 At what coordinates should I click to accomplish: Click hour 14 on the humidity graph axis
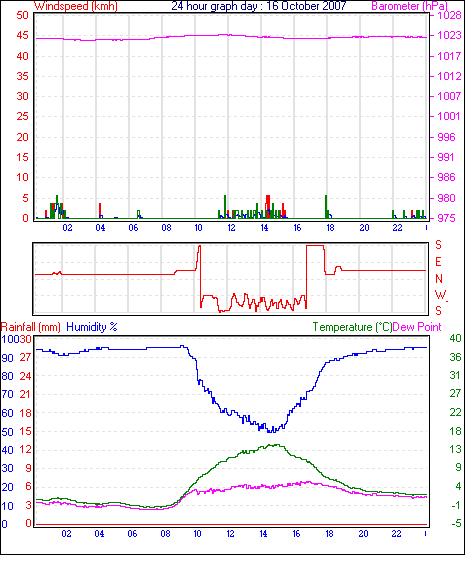(x=264, y=534)
